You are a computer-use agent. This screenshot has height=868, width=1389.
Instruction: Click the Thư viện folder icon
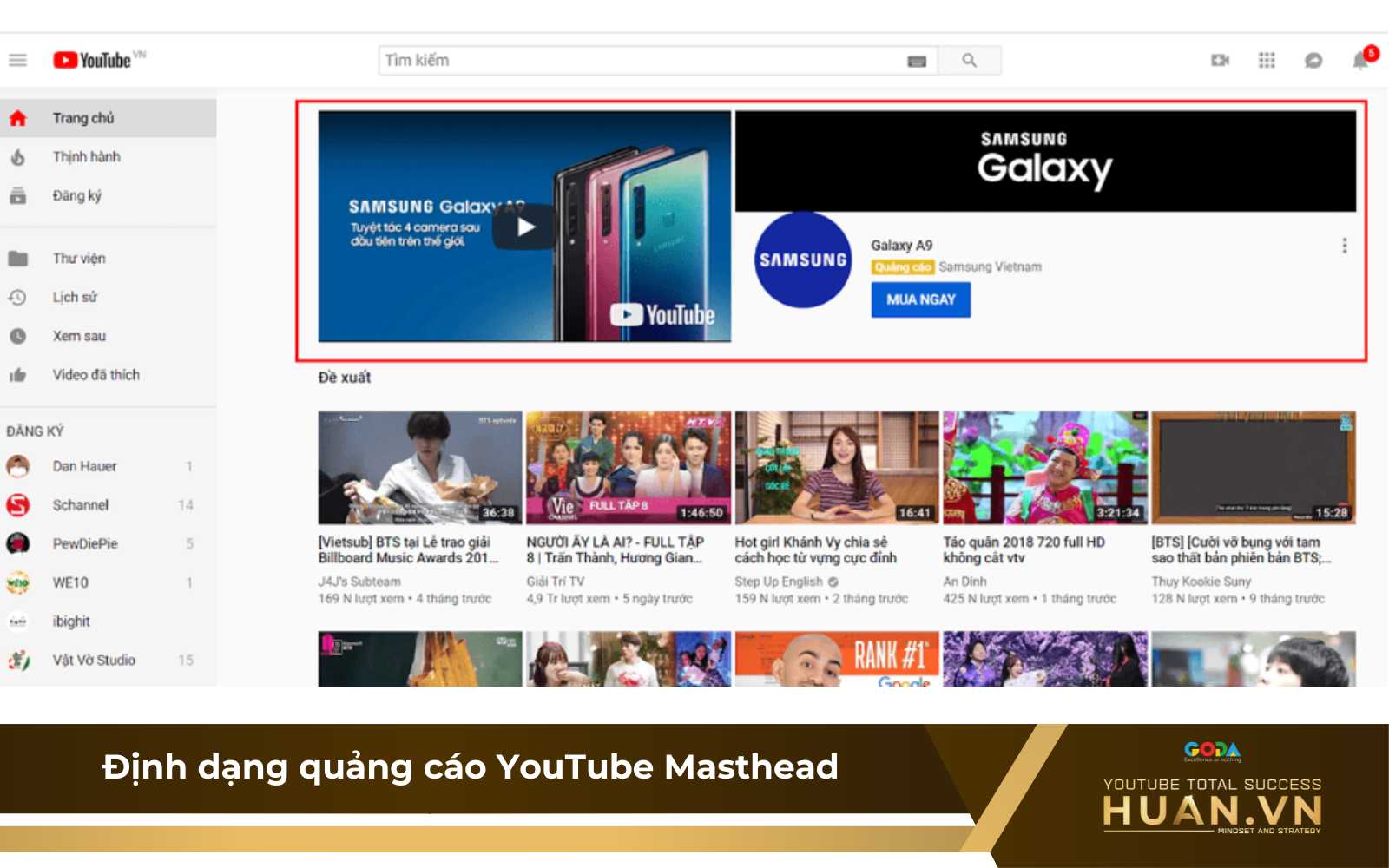(17, 258)
